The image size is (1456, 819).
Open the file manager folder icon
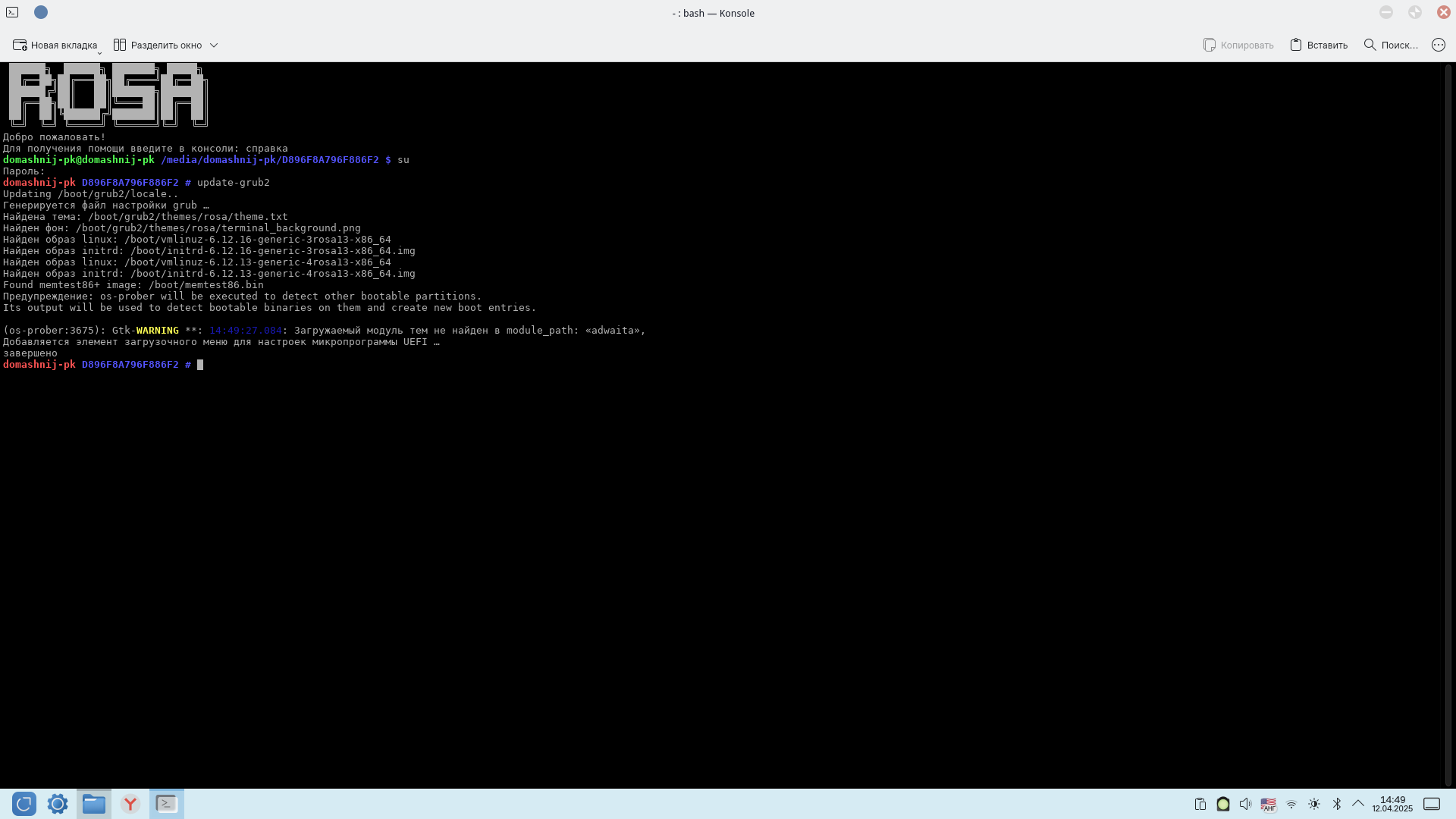tap(94, 804)
